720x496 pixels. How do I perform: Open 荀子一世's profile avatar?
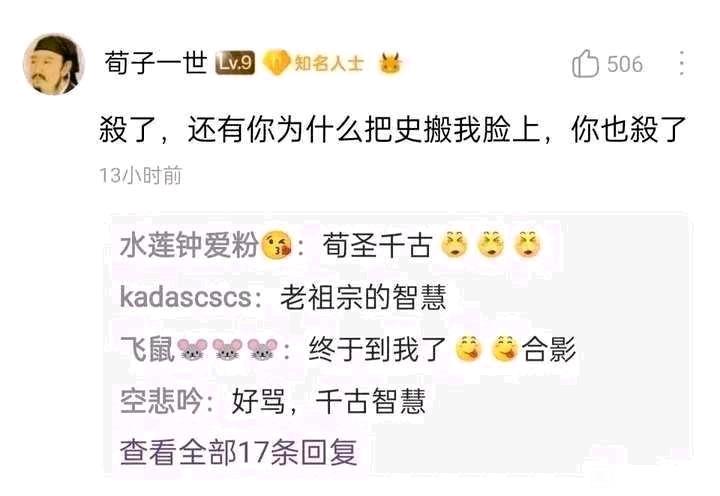click(54, 64)
